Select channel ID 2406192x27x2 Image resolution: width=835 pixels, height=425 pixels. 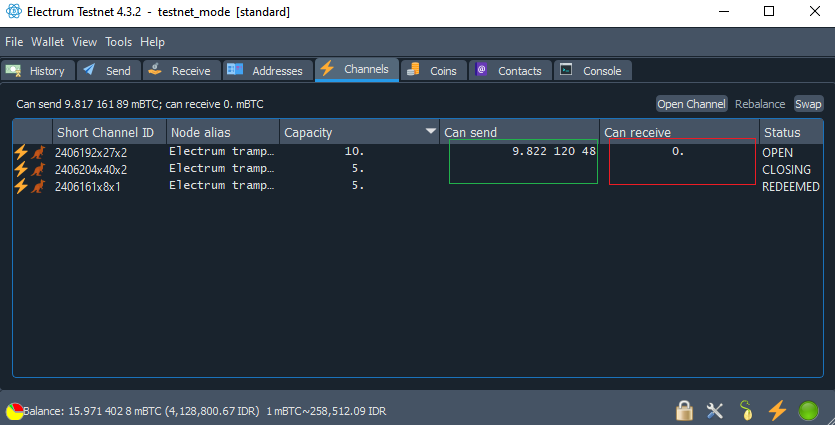pyautogui.click(x=91, y=153)
